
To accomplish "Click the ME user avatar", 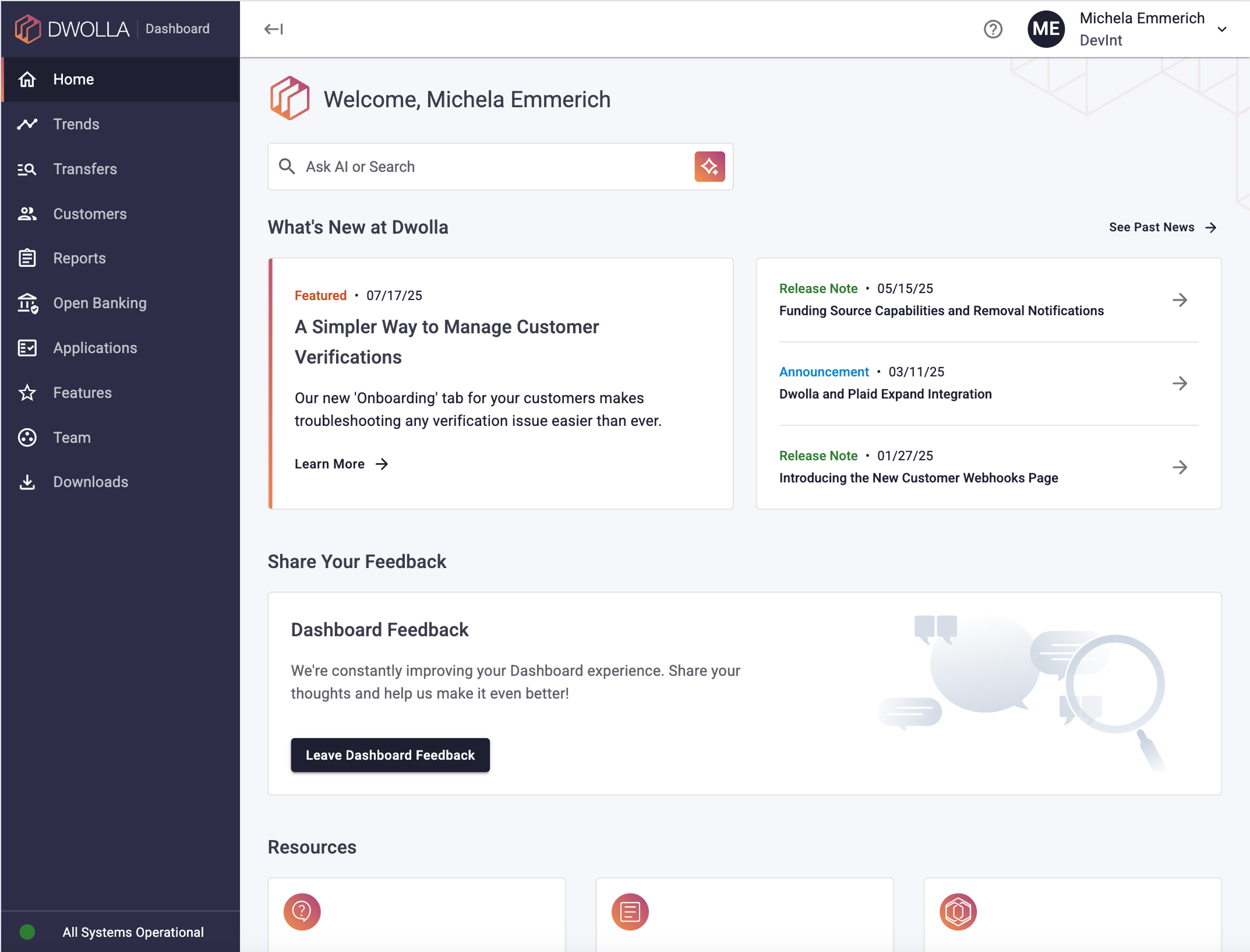I will click(x=1046, y=29).
